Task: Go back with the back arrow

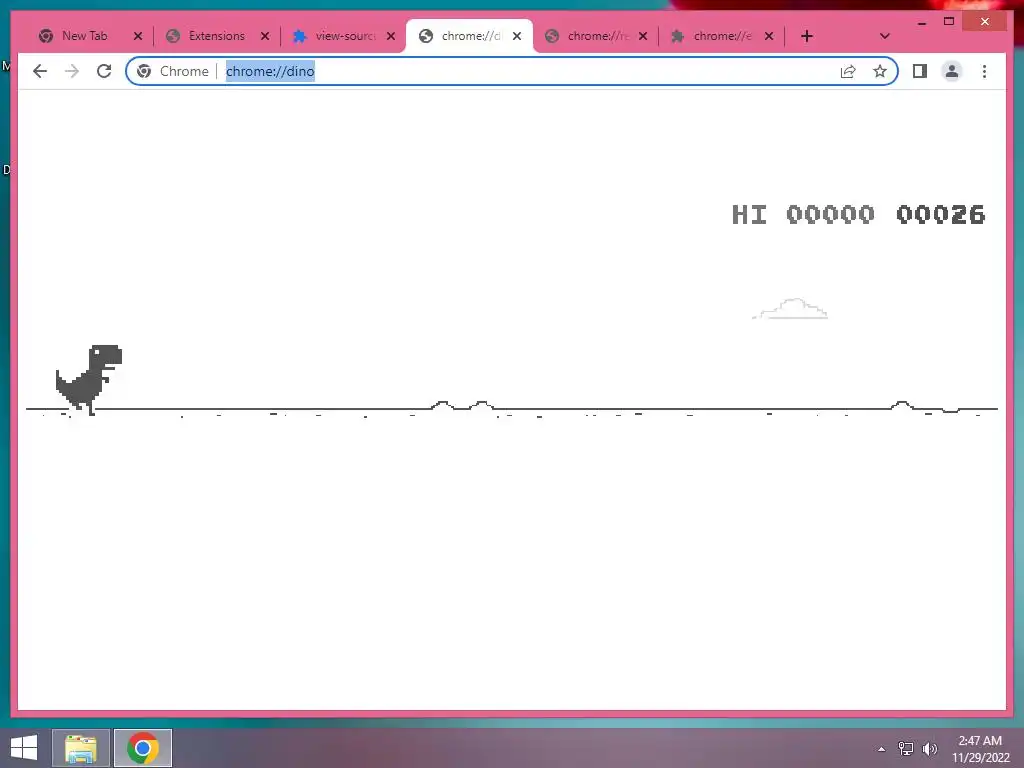Action: coord(40,71)
